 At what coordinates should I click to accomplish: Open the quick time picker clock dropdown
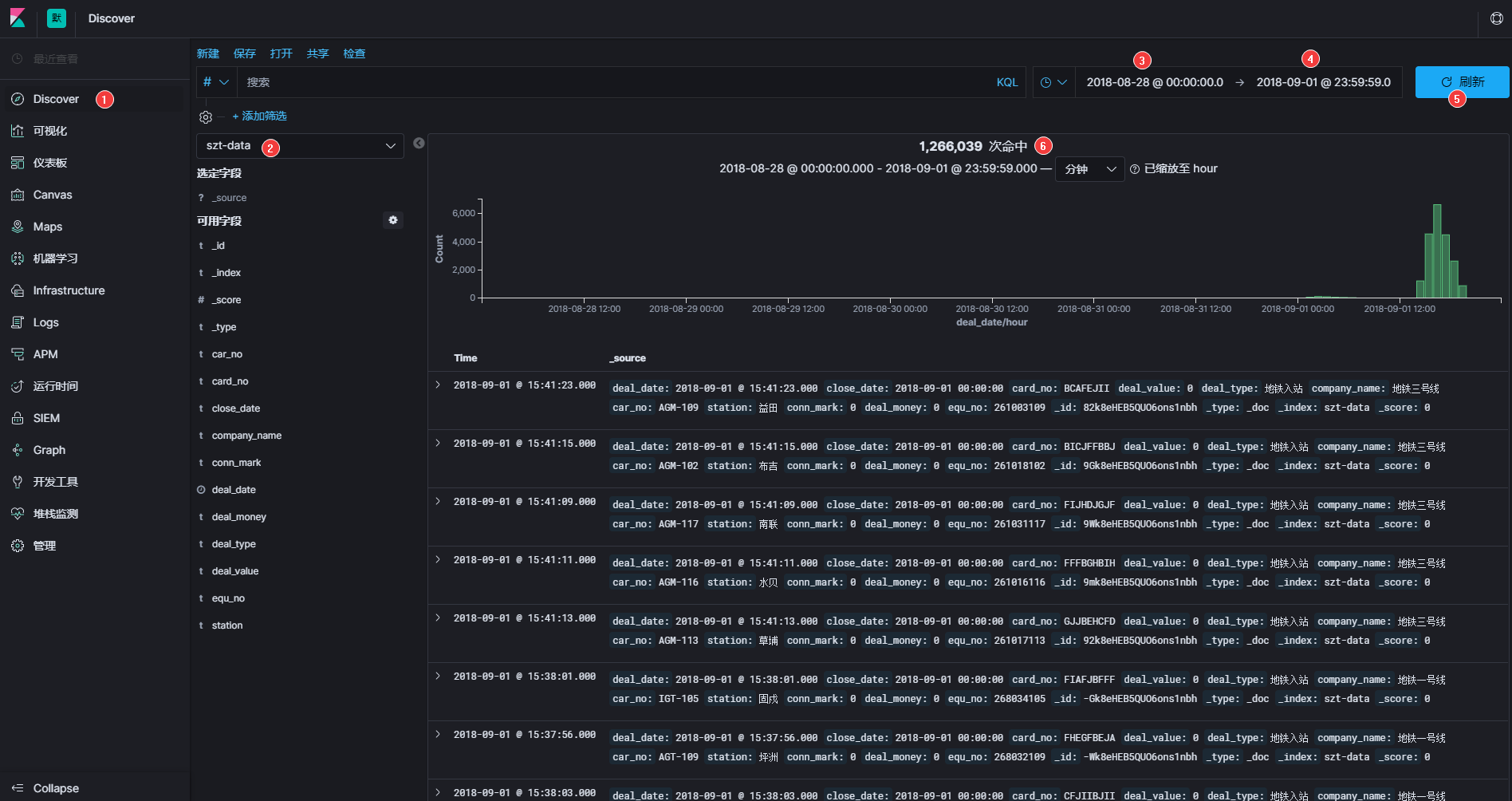pyautogui.click(x=1053, y=82)
